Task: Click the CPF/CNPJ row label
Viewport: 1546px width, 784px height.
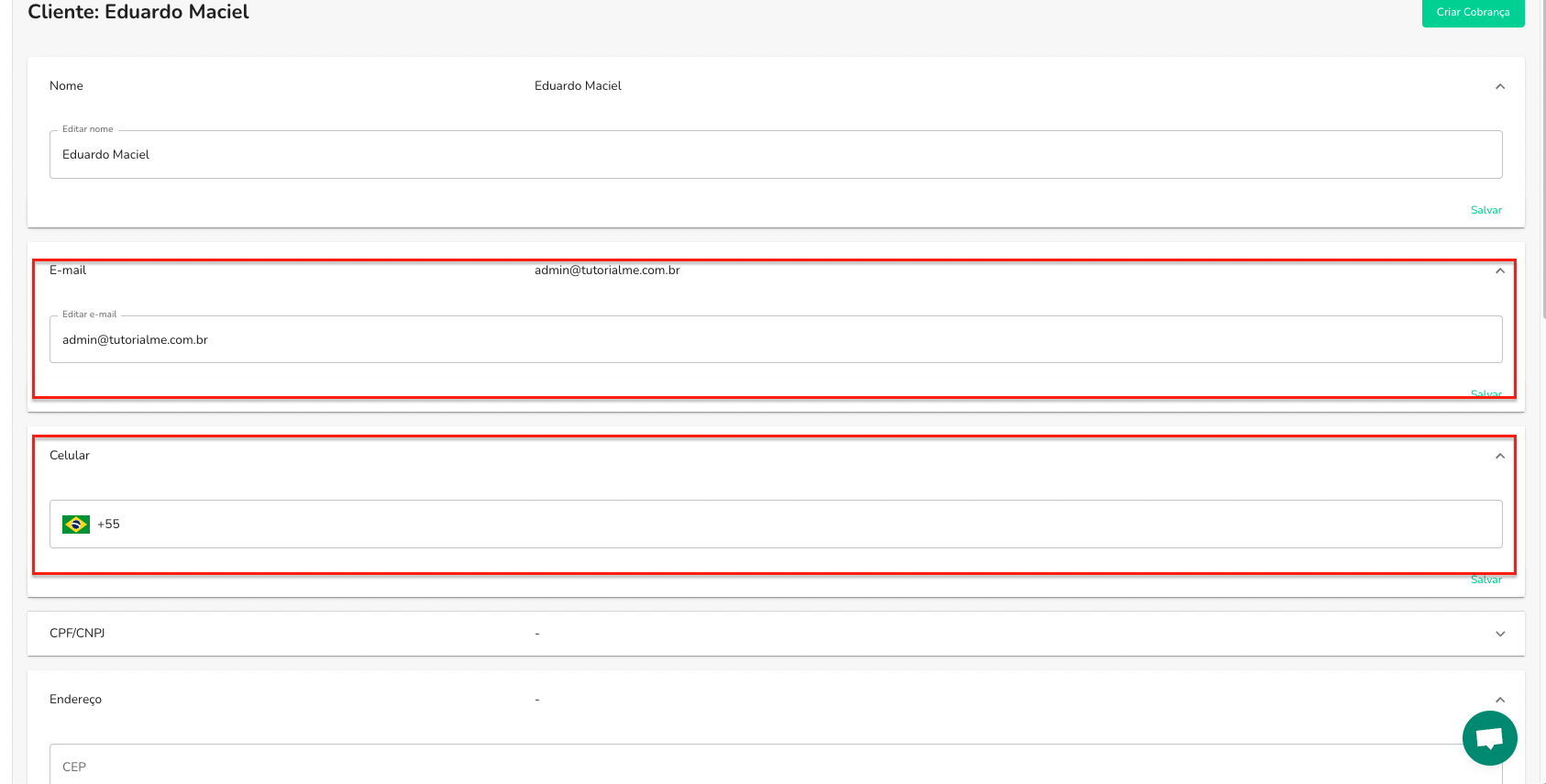Action: coord(77,634)
